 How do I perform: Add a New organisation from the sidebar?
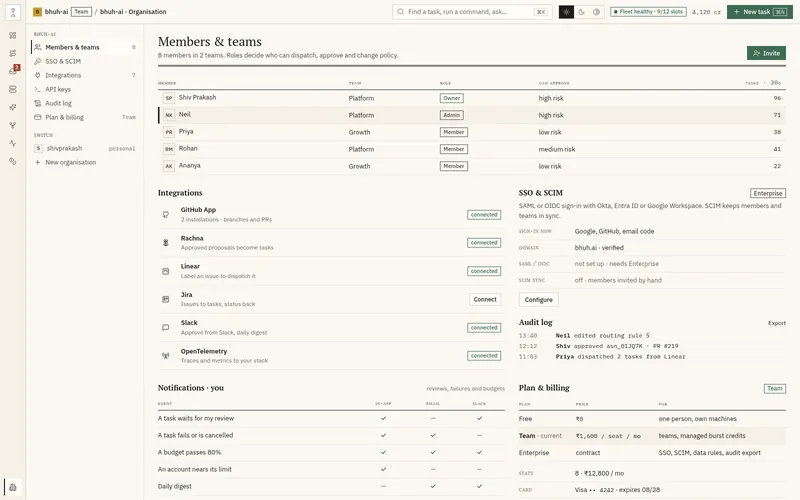tap(85, 162)
